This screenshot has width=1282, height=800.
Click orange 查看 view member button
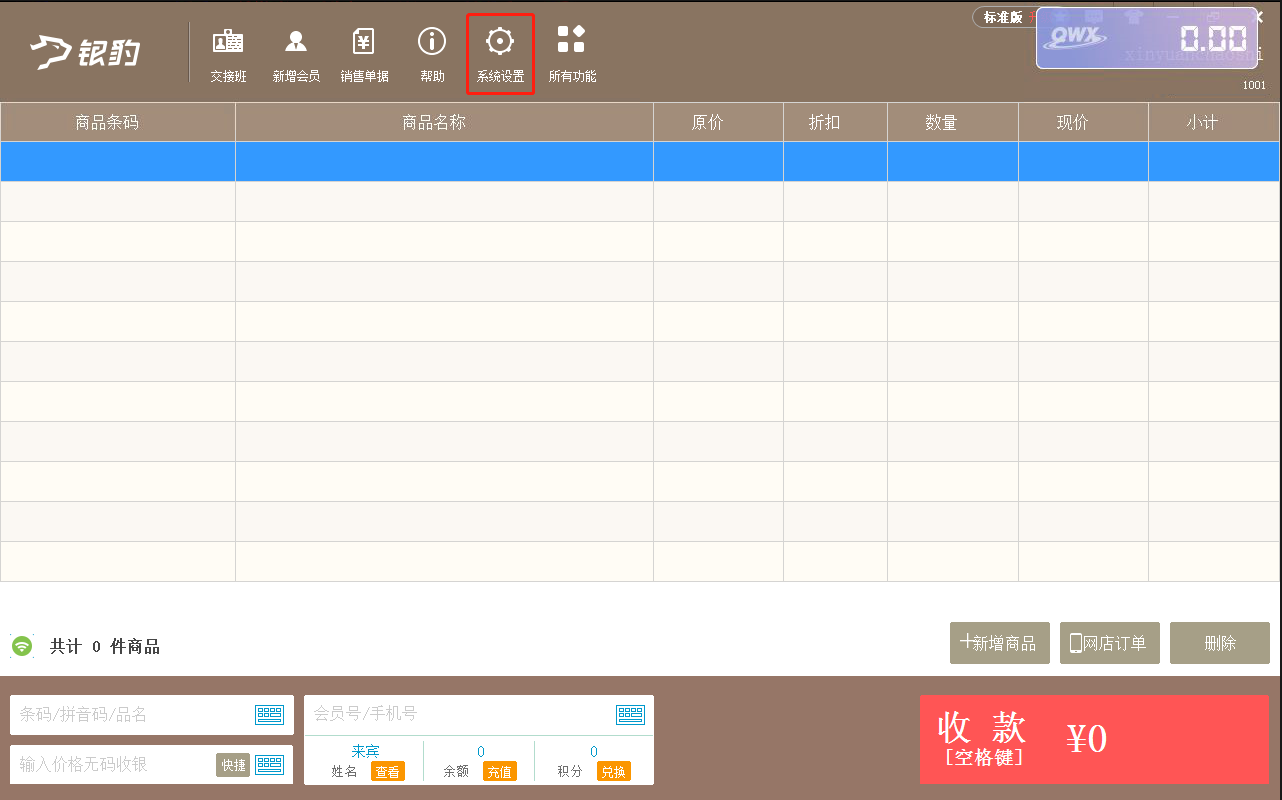(x=388, y=772)
